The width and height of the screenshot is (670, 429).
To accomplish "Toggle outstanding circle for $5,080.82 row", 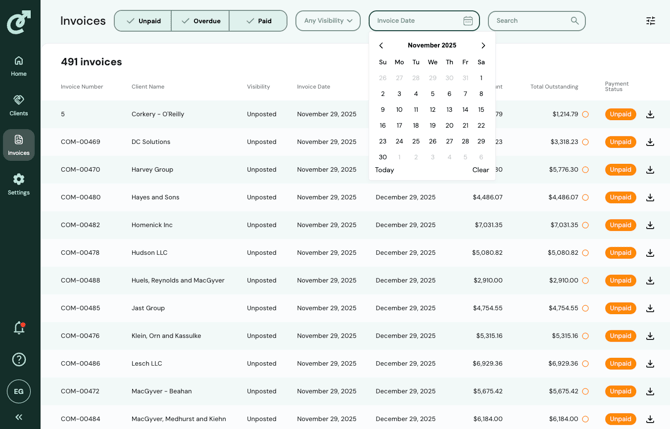I will 585,253.
